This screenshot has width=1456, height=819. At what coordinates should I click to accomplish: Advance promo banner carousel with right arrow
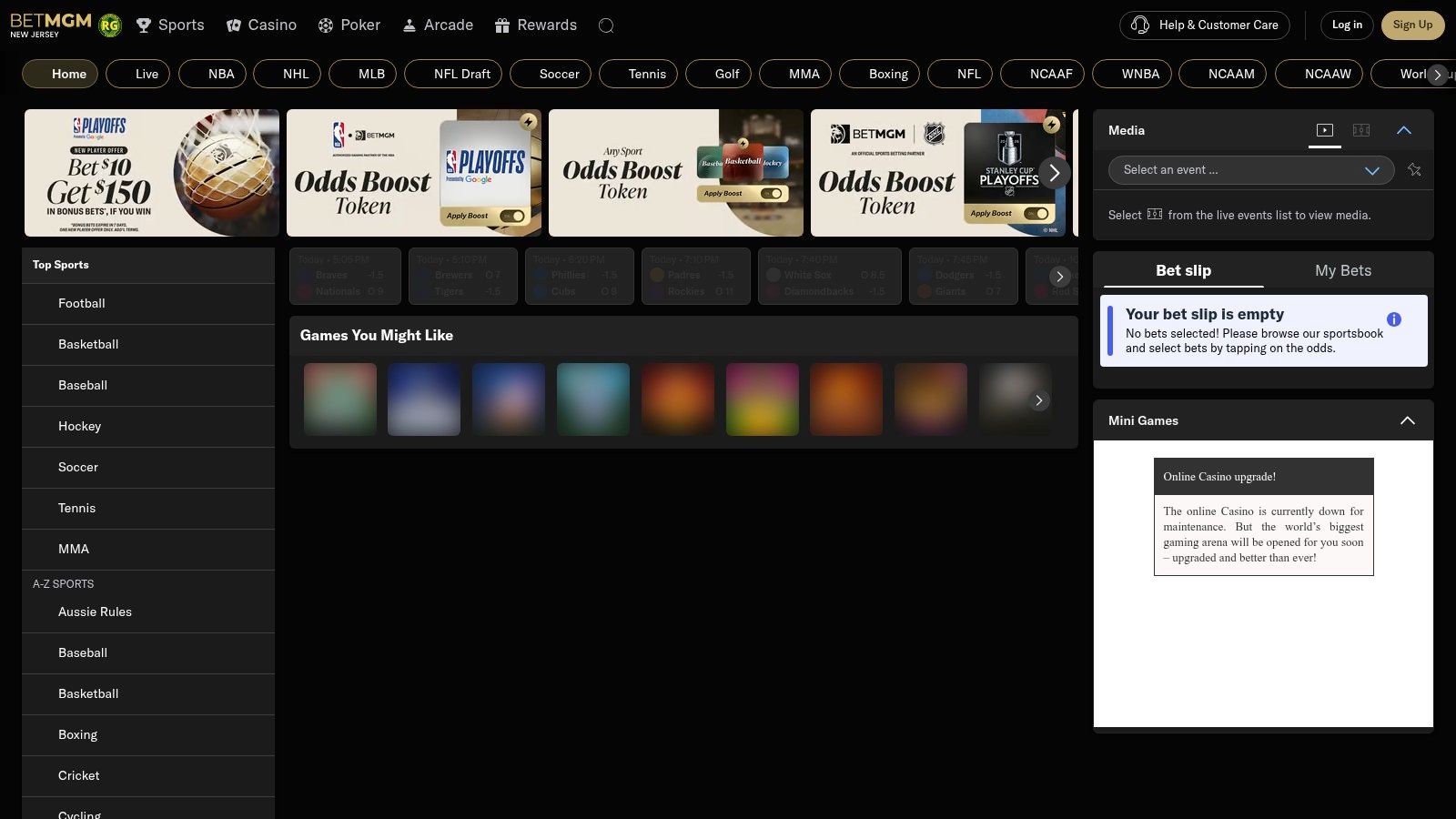[x=1054, y=172]
